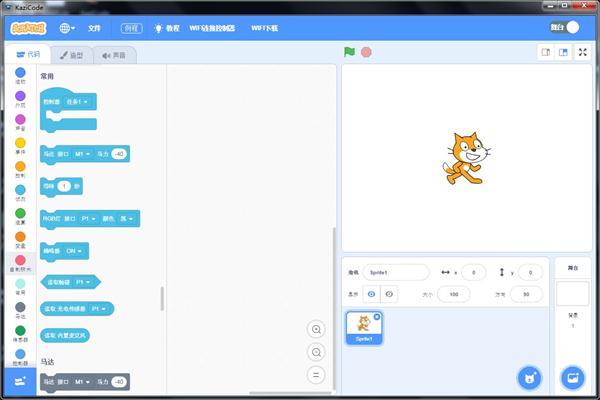Select the dark orange 变量 variables category
Image resolution: width=600 pixels, height=400 pixels.
pyautogui.click(x=20, y=240)
